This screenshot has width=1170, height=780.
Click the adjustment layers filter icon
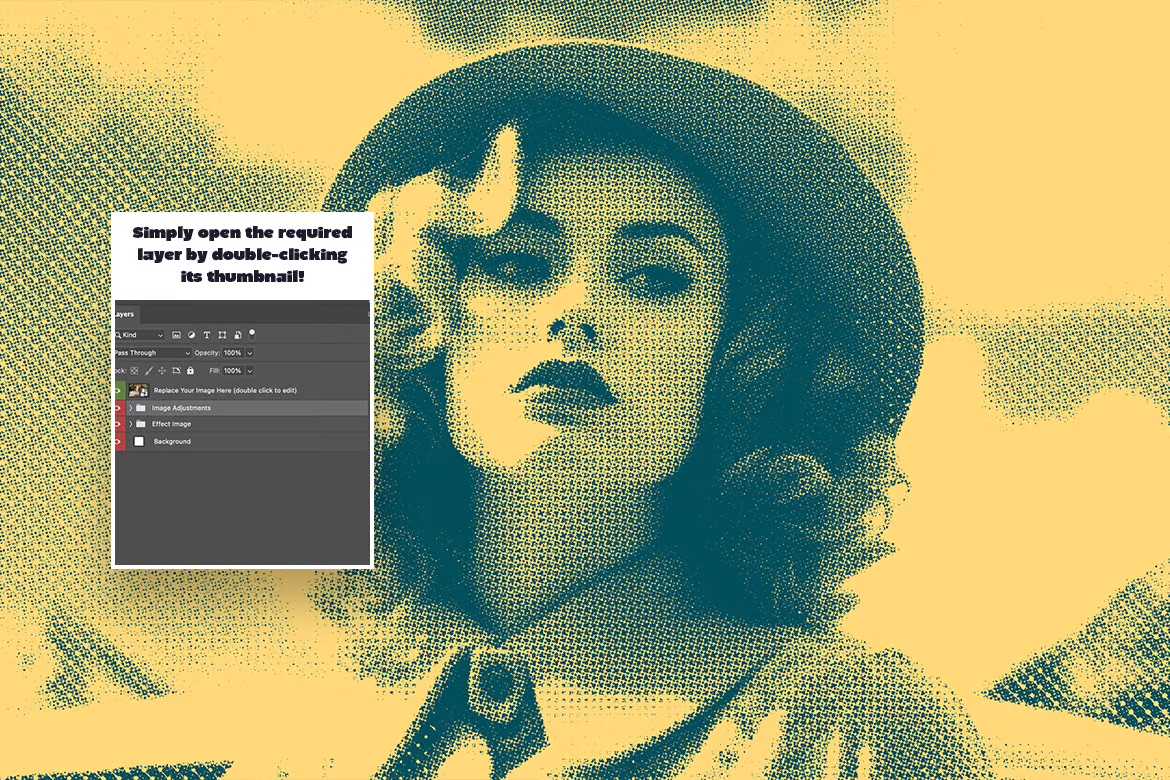(192, 335)
